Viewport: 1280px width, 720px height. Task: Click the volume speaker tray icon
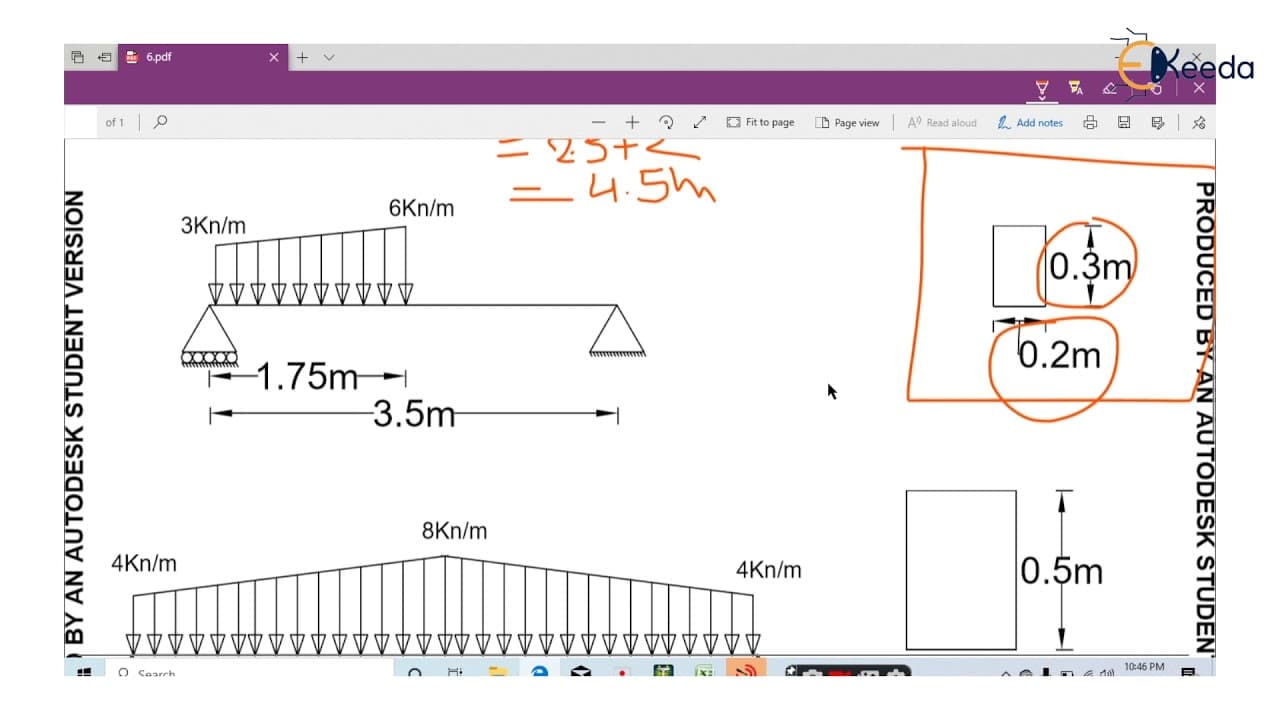point(1106,673)
